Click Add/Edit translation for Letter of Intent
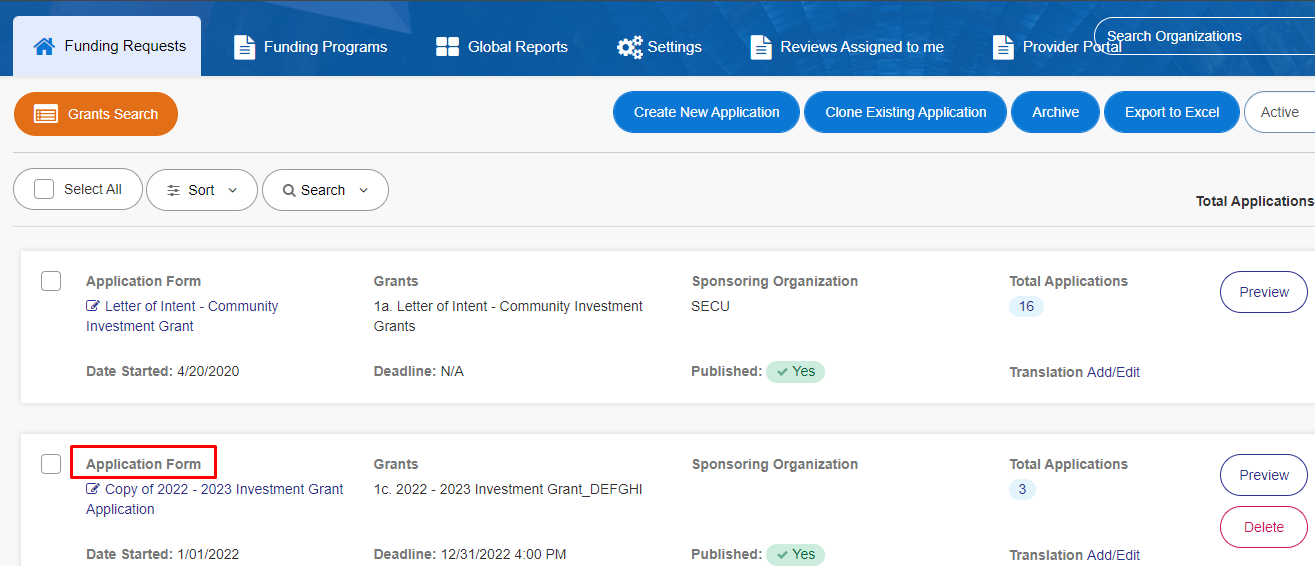Image resolution: width=1315 pixels, height=566 pixels. pyautogui.click(x=1113, y=372)
